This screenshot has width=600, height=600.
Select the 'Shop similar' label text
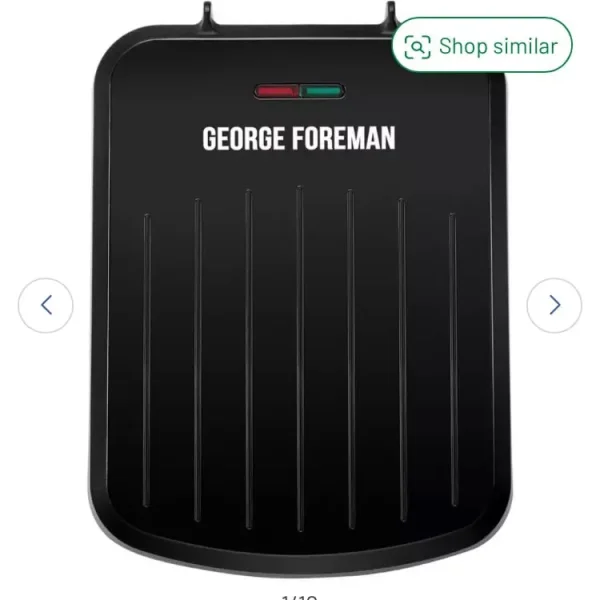click(x=498, y=46)
